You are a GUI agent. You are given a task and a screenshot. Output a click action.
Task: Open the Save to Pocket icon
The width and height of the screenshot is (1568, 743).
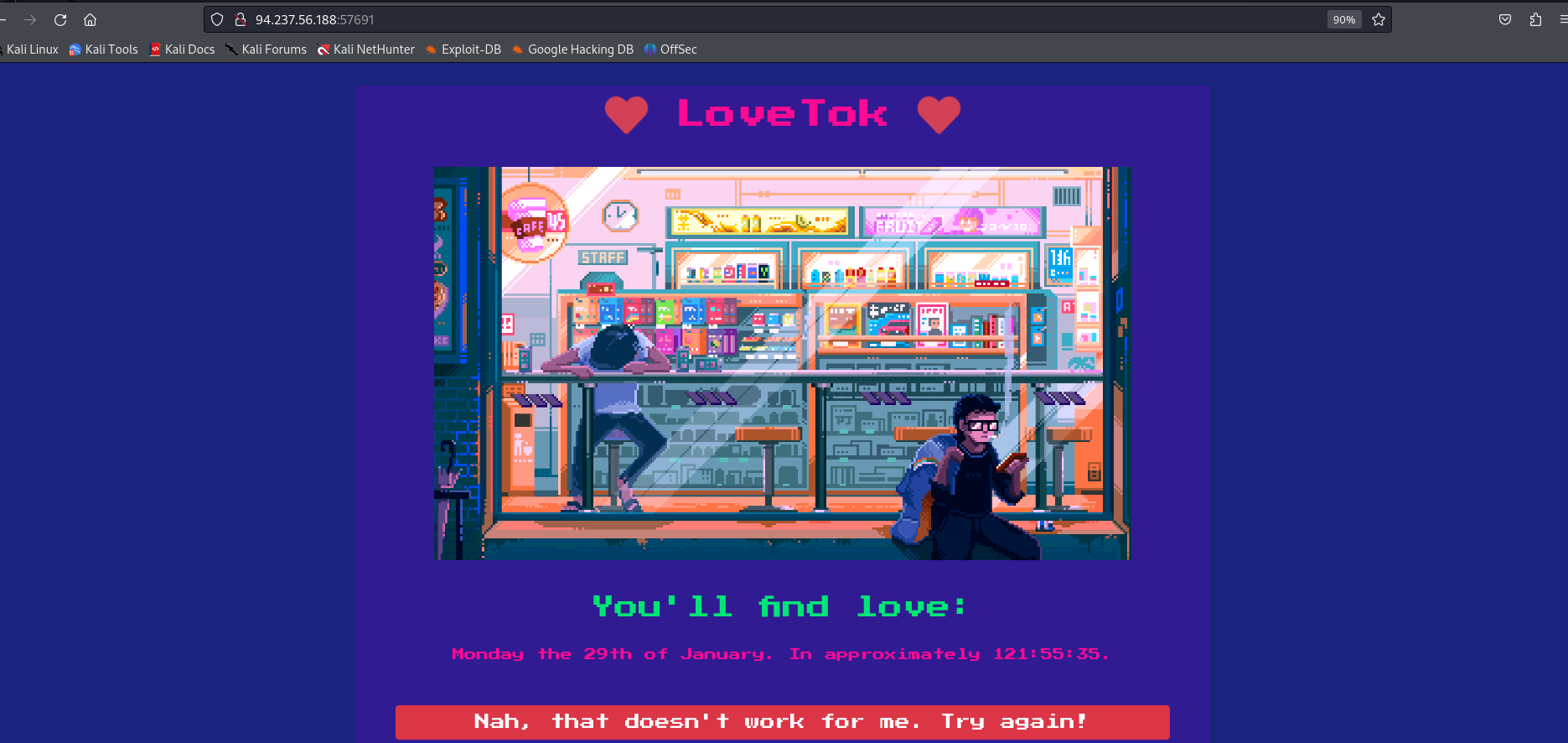[1505, 19]
